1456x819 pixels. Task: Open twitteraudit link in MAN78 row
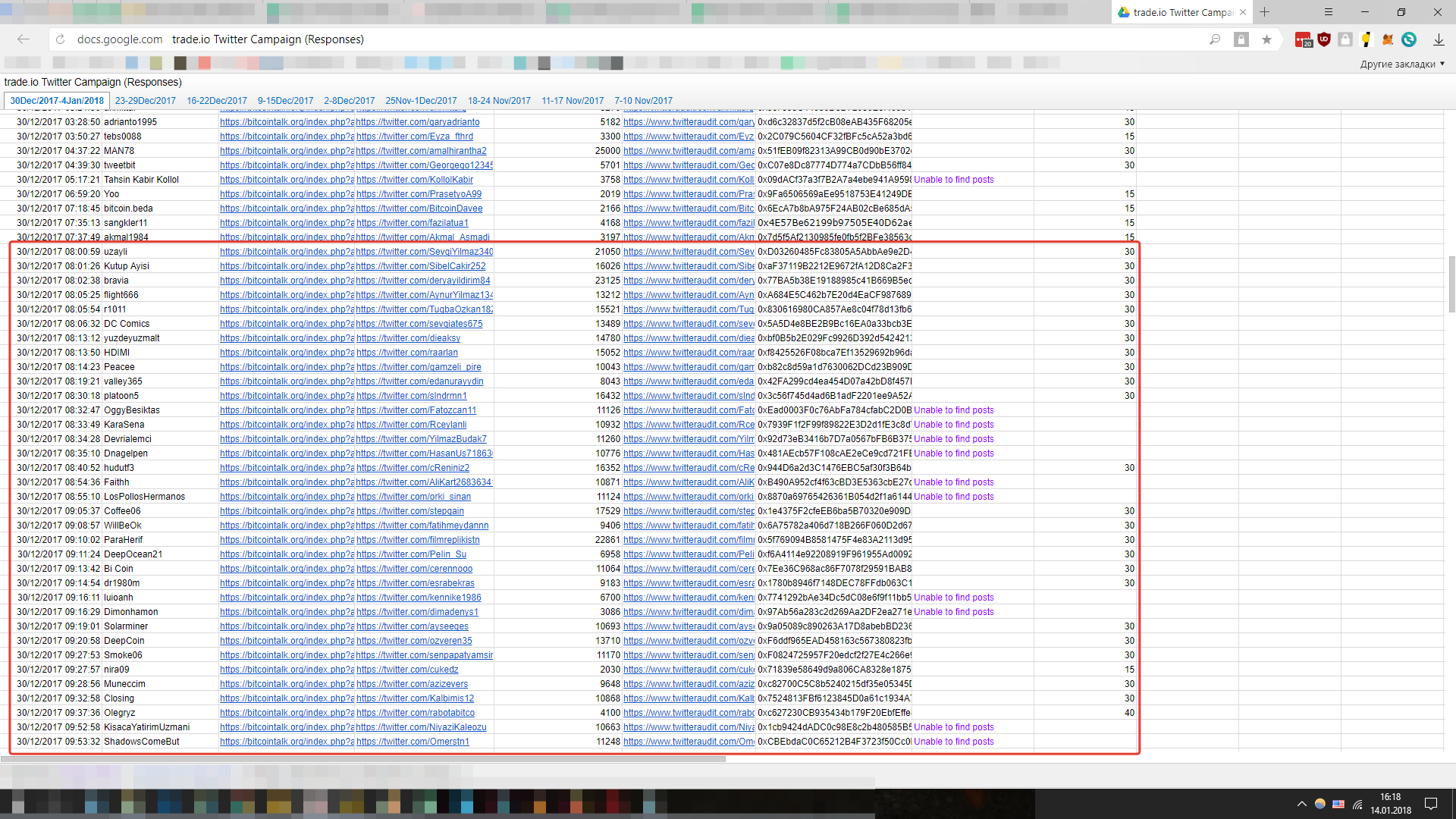coord(689,151)
